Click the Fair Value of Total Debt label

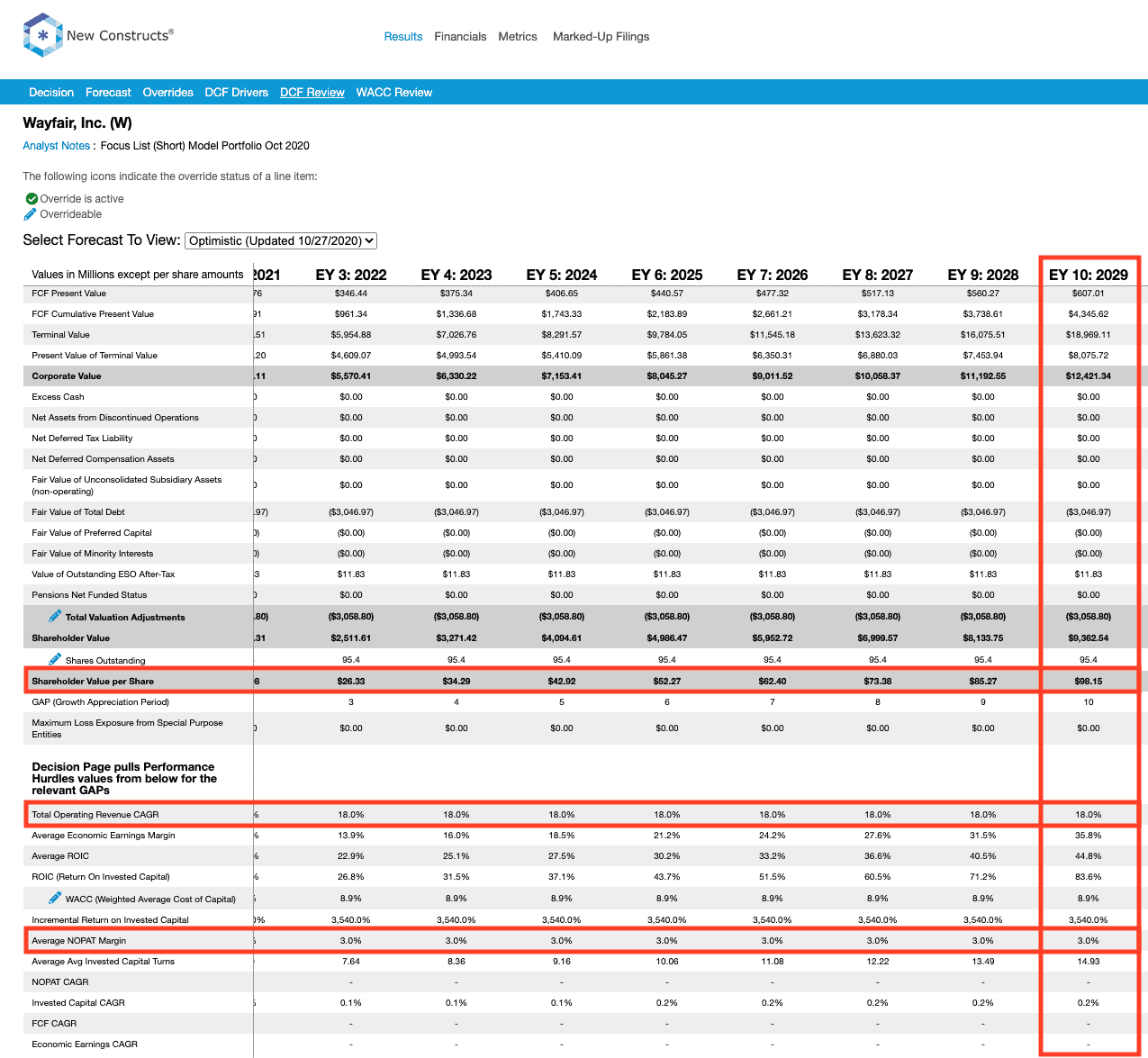coord(78,512)
